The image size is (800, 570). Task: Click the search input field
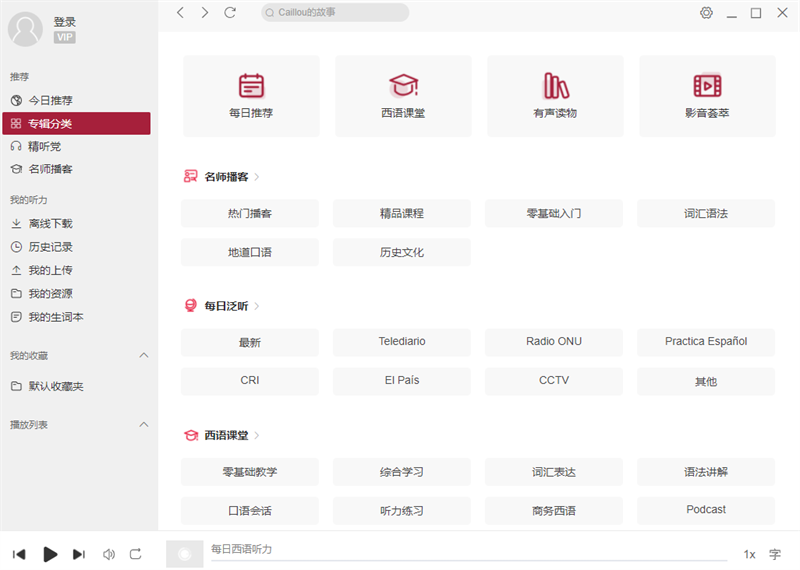(x=335, y=13)
